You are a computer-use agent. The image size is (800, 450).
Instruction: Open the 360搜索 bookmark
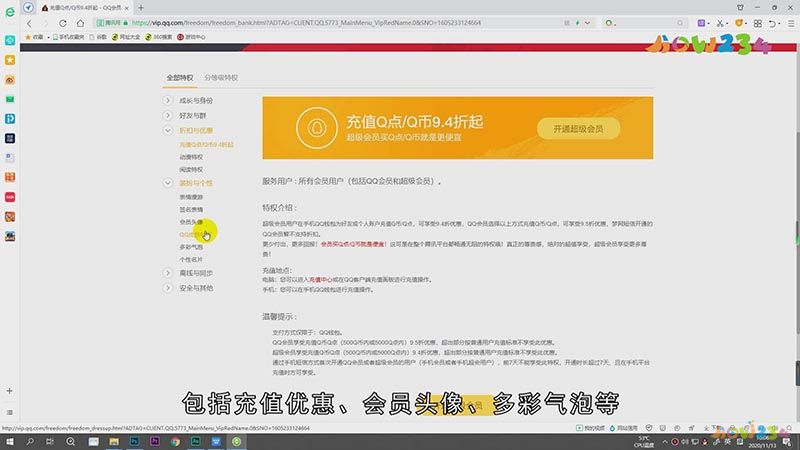(x=159, y=37)
